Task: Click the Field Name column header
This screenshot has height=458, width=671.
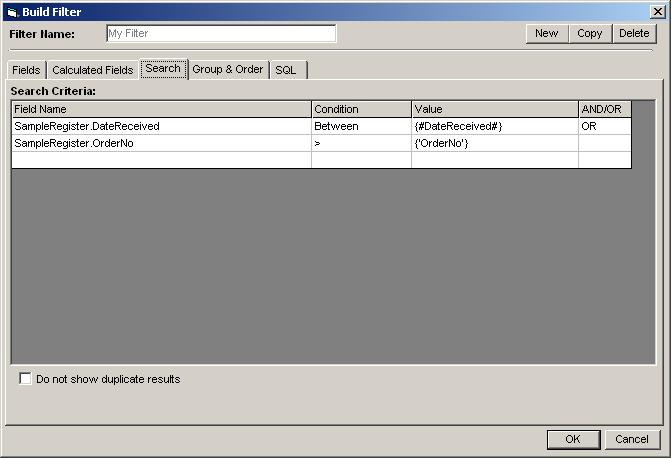Action: (161, 109)
